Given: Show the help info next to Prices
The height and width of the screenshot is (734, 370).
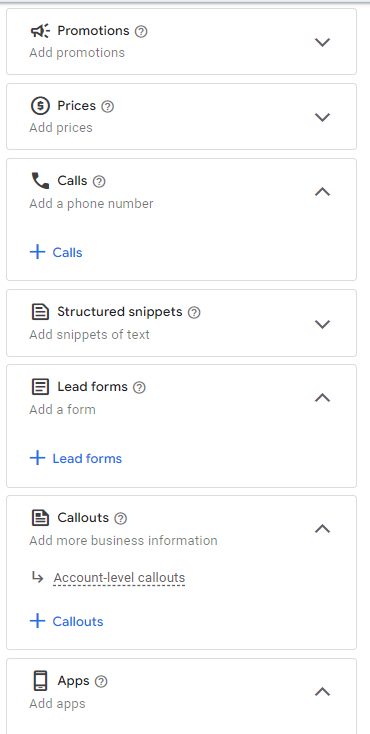Looking at the screenshot, I should pyautogui.click(x=108, y=106).
